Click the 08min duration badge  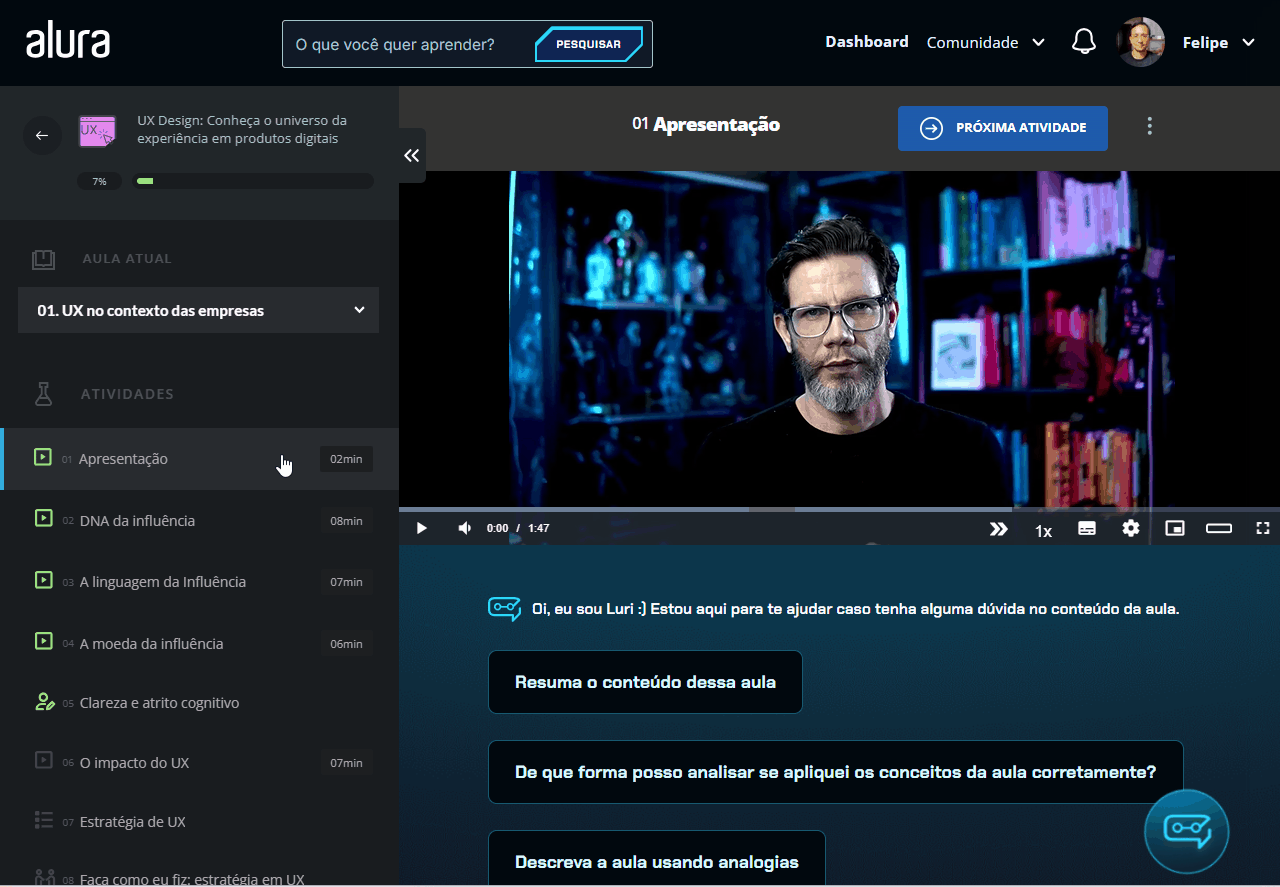click(346, 520)
